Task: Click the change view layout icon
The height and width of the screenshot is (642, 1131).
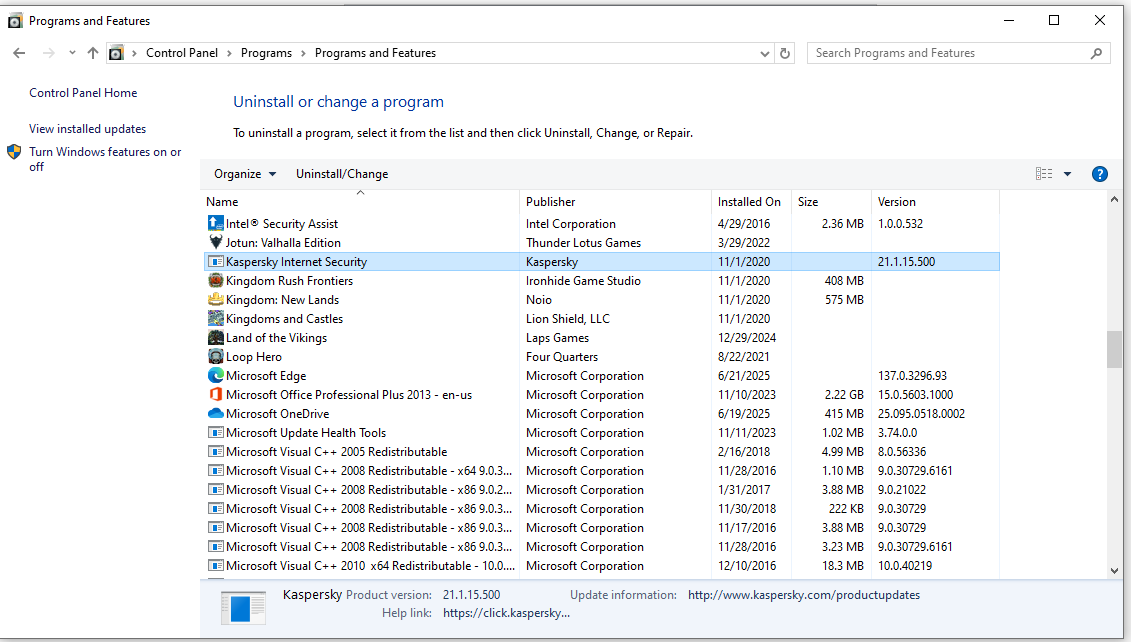Action: pyautogui.click(x=1044, y=174)
